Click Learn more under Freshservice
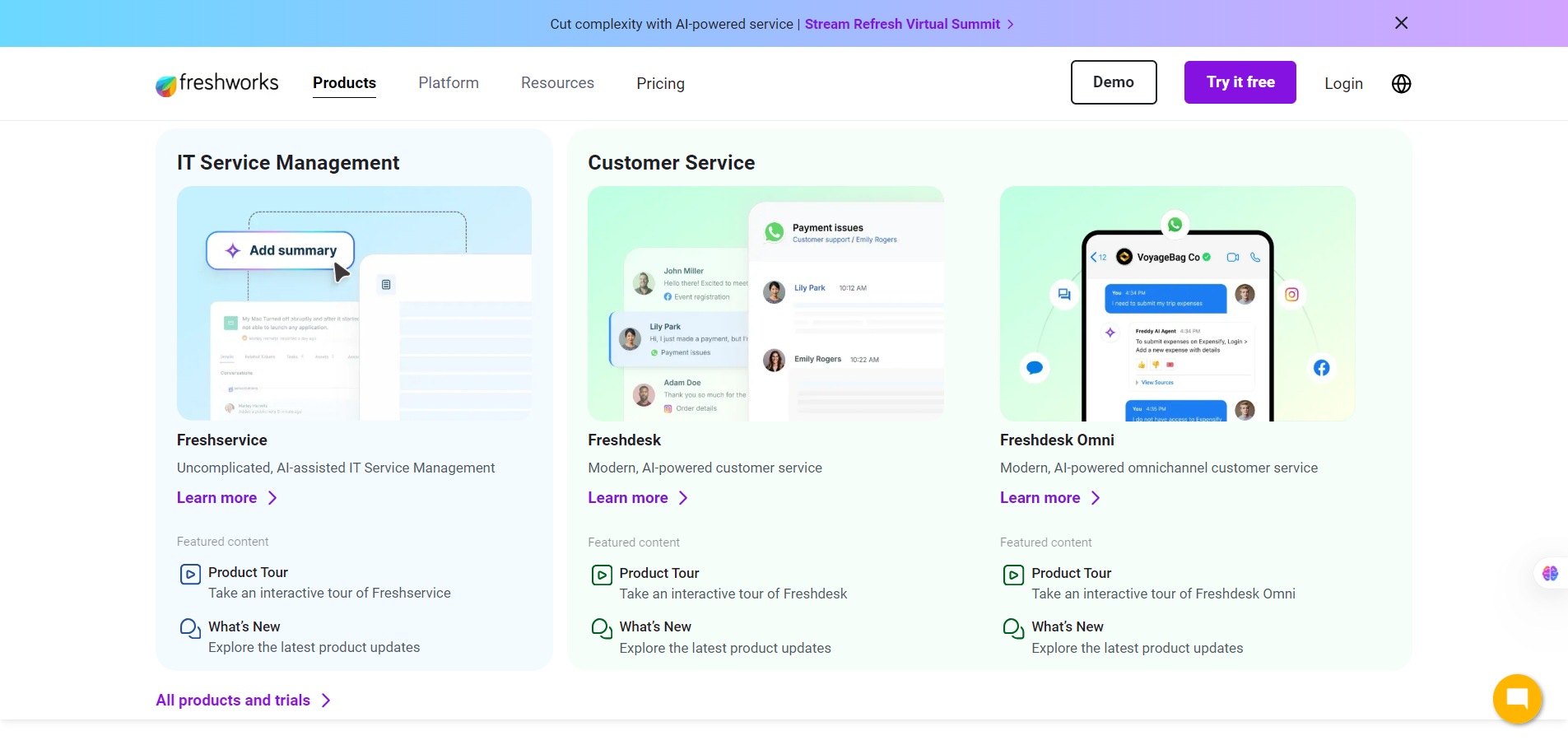The height and width of the screenshot is (745, 1568). (x=216, y=498)
